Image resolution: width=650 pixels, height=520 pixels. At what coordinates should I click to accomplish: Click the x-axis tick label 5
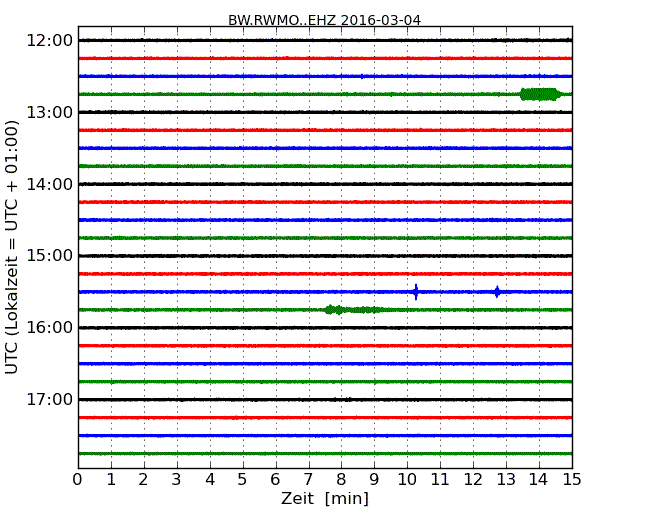[242, 479]
